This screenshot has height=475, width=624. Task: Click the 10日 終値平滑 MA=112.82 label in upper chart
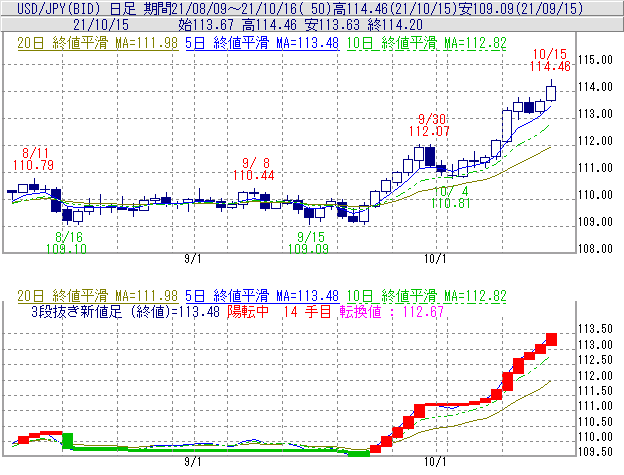point(427,43)
